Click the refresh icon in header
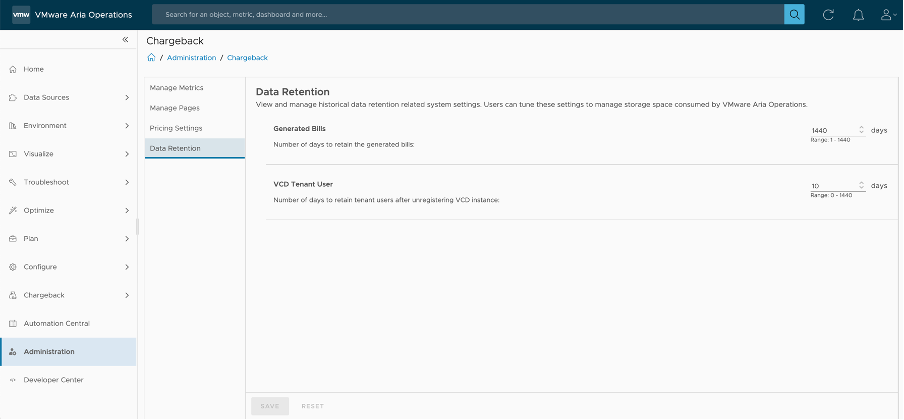Viewport: 904px width, 420px height. coord(827,15)
